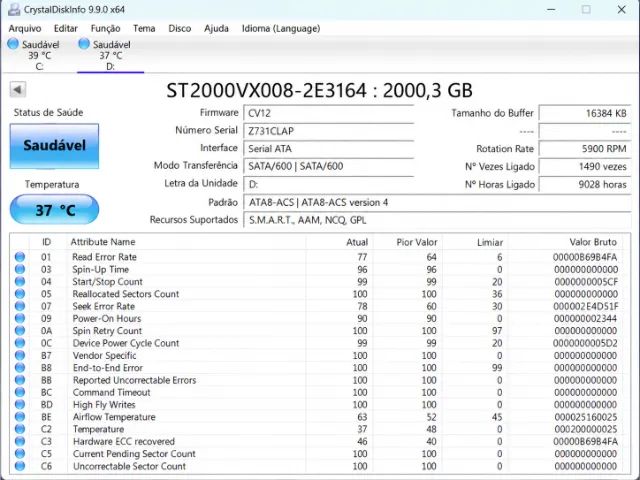Click the disk title ST2000VX008-2E3164 : 2000,3 GB
Image resolution: width=640 pixels, height=480 pixels.
[320, 90]
